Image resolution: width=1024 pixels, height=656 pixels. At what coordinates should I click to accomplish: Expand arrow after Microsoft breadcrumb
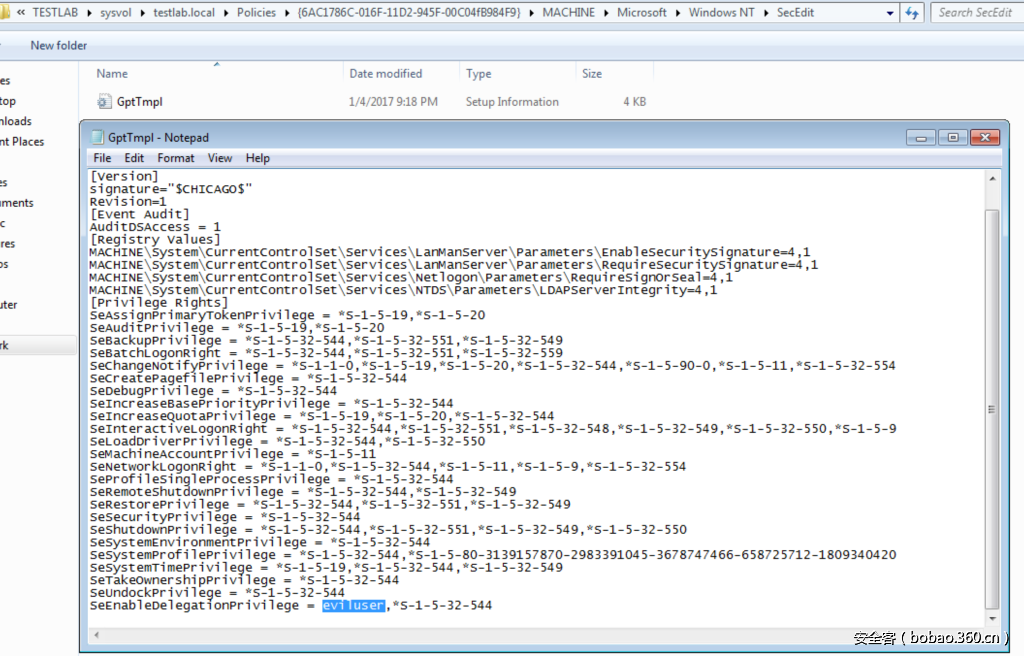point(678,12)
